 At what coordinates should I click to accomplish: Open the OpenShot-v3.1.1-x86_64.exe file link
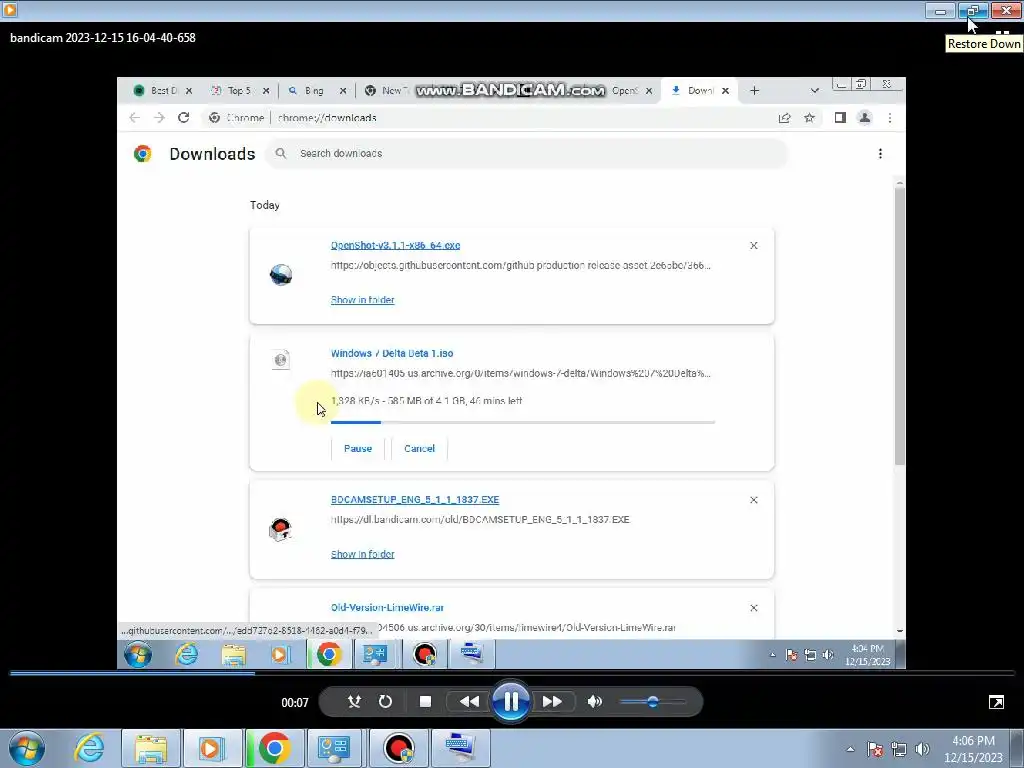pos(395,246)
